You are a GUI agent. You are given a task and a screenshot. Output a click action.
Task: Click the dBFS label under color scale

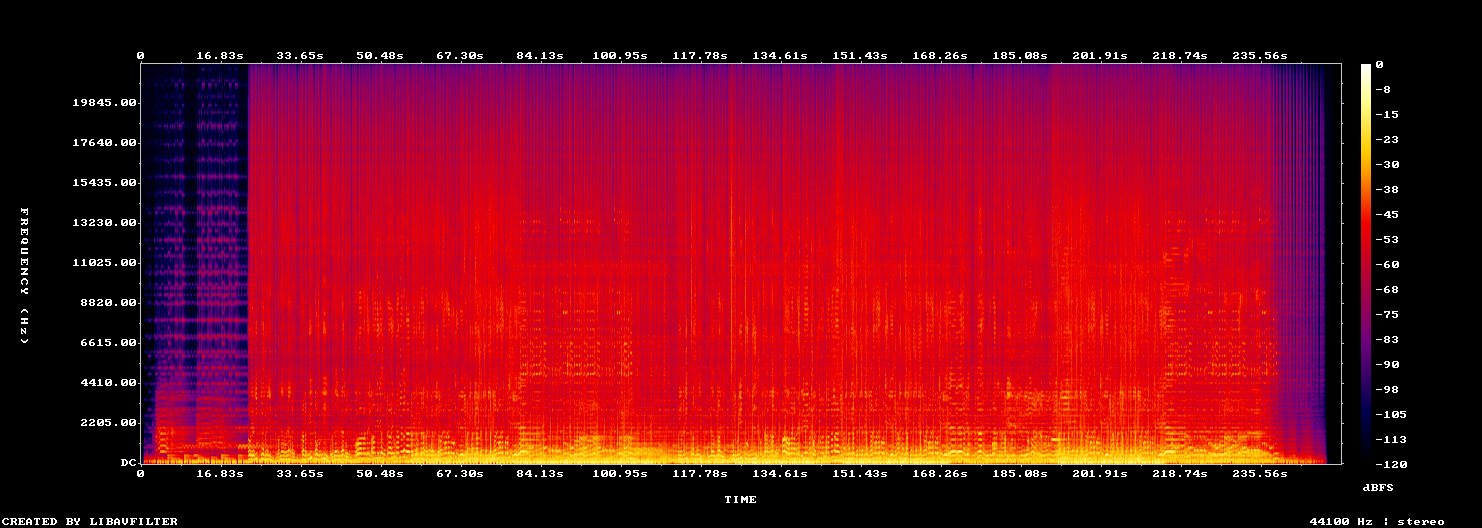(1378, 487)
